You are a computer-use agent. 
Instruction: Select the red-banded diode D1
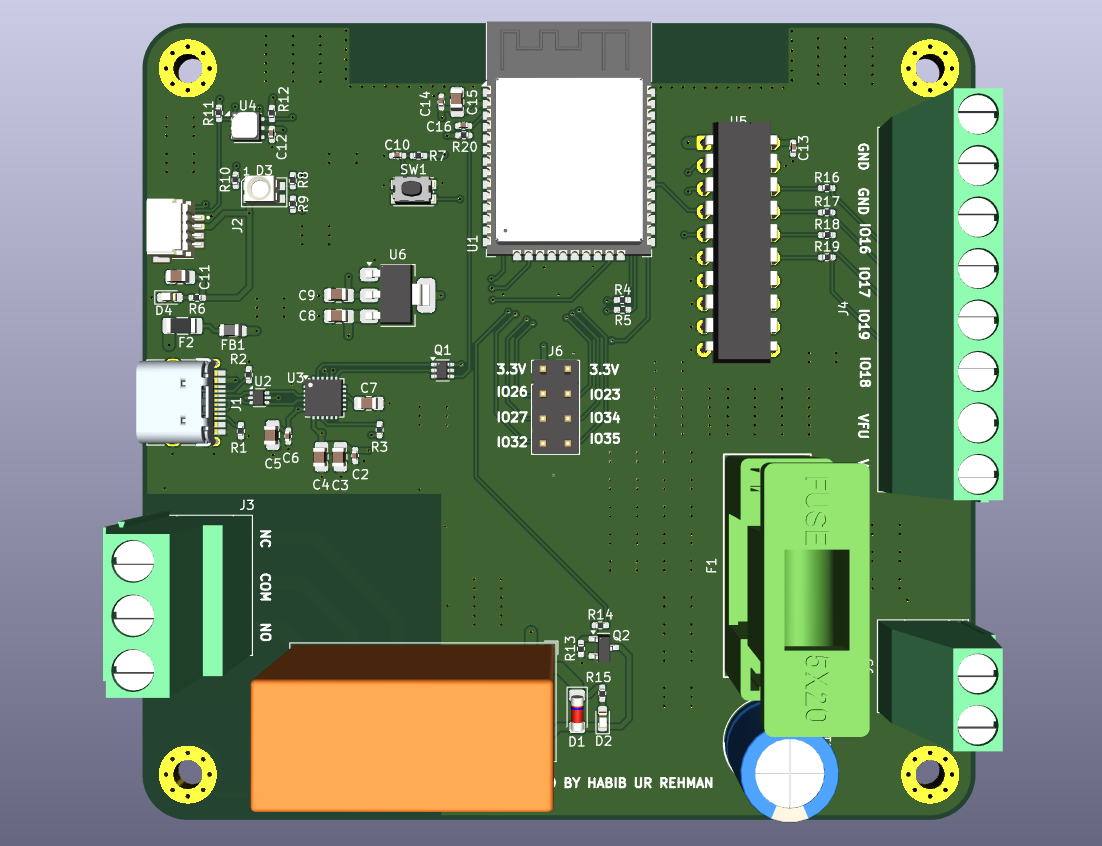point(576,710)
